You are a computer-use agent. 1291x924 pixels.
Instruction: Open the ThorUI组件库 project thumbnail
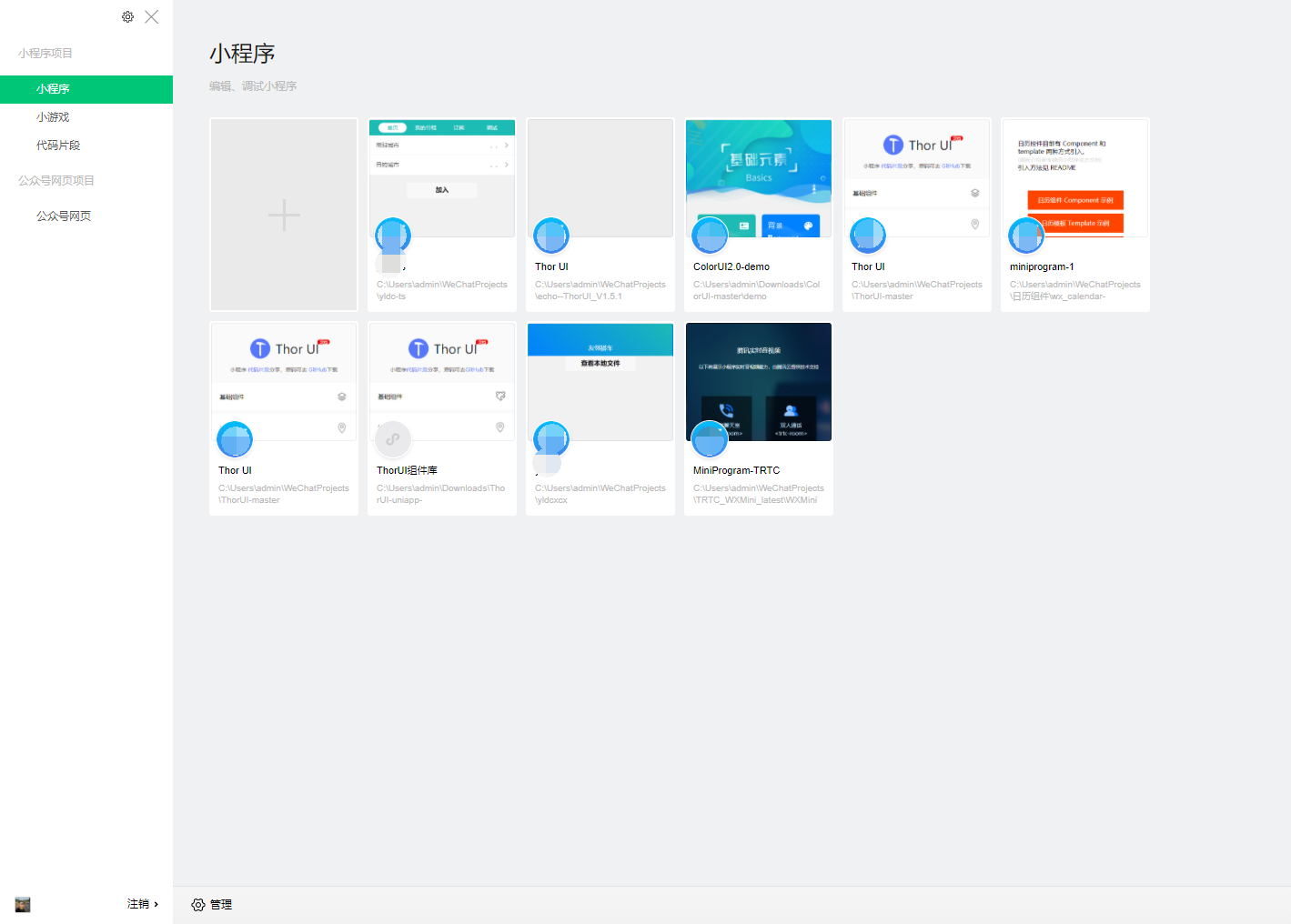(442, 382)
